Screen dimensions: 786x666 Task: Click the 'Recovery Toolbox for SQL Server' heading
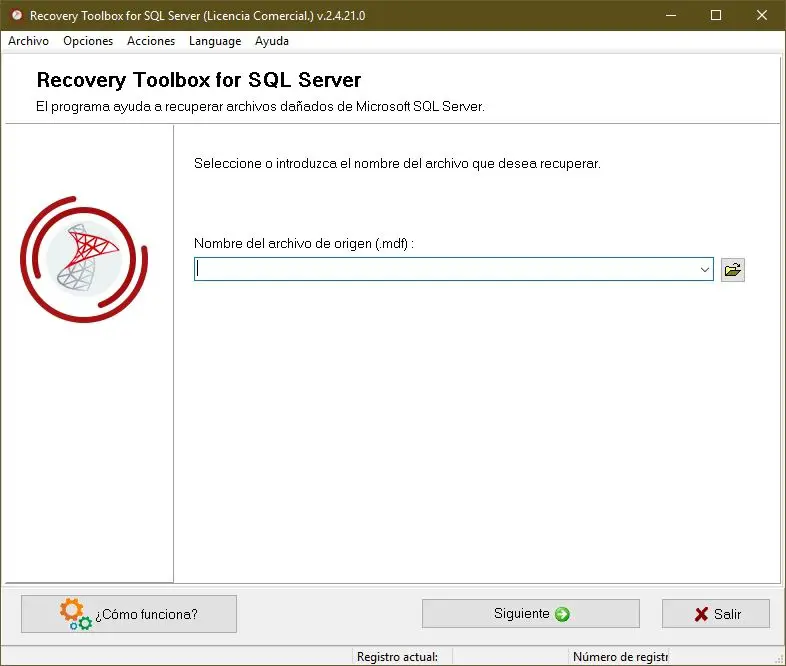[199, 80]
